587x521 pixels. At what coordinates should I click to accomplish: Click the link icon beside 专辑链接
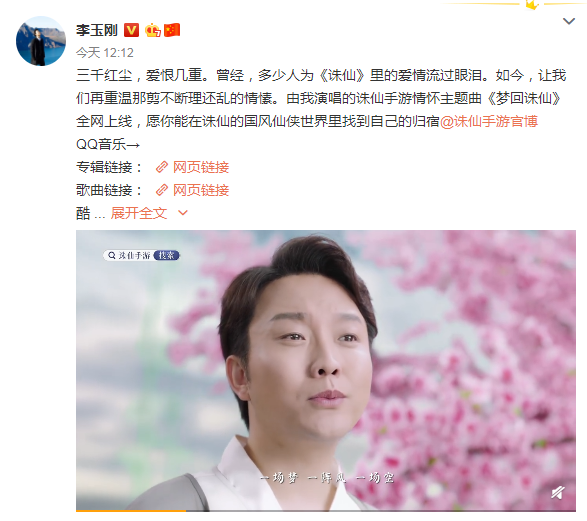[162, 167]
